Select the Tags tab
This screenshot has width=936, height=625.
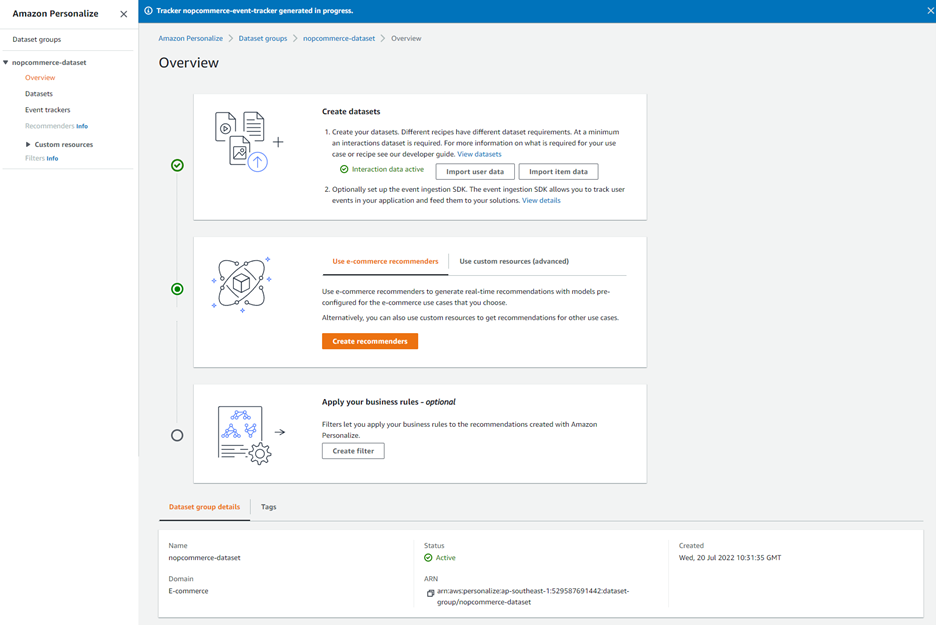coord(269,507)
